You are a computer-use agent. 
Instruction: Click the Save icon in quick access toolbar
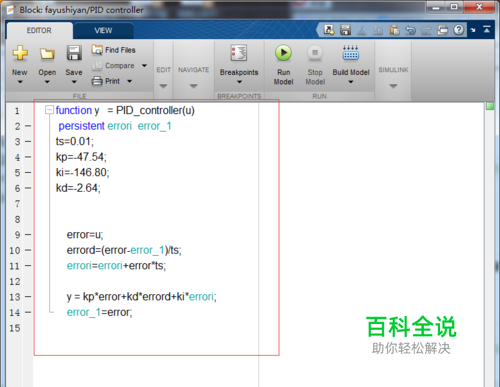tap(345, 30)
